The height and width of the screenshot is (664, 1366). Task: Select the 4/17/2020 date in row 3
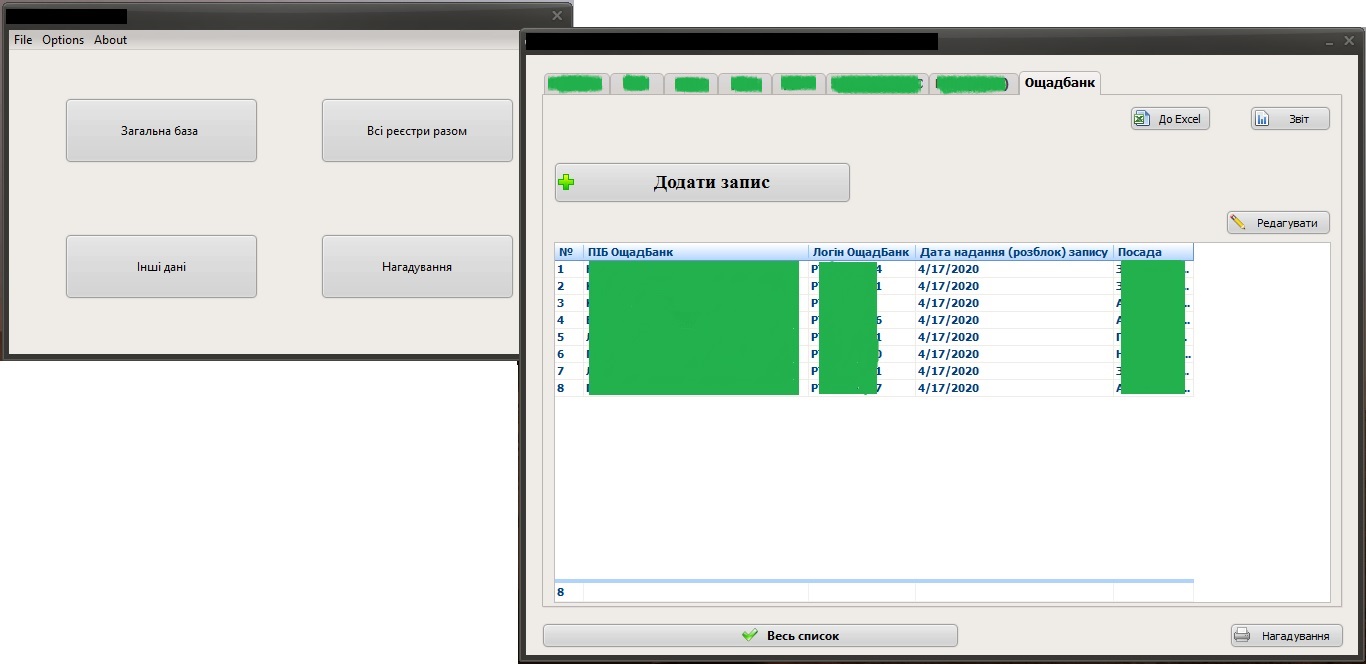(x=1014, y=303)
